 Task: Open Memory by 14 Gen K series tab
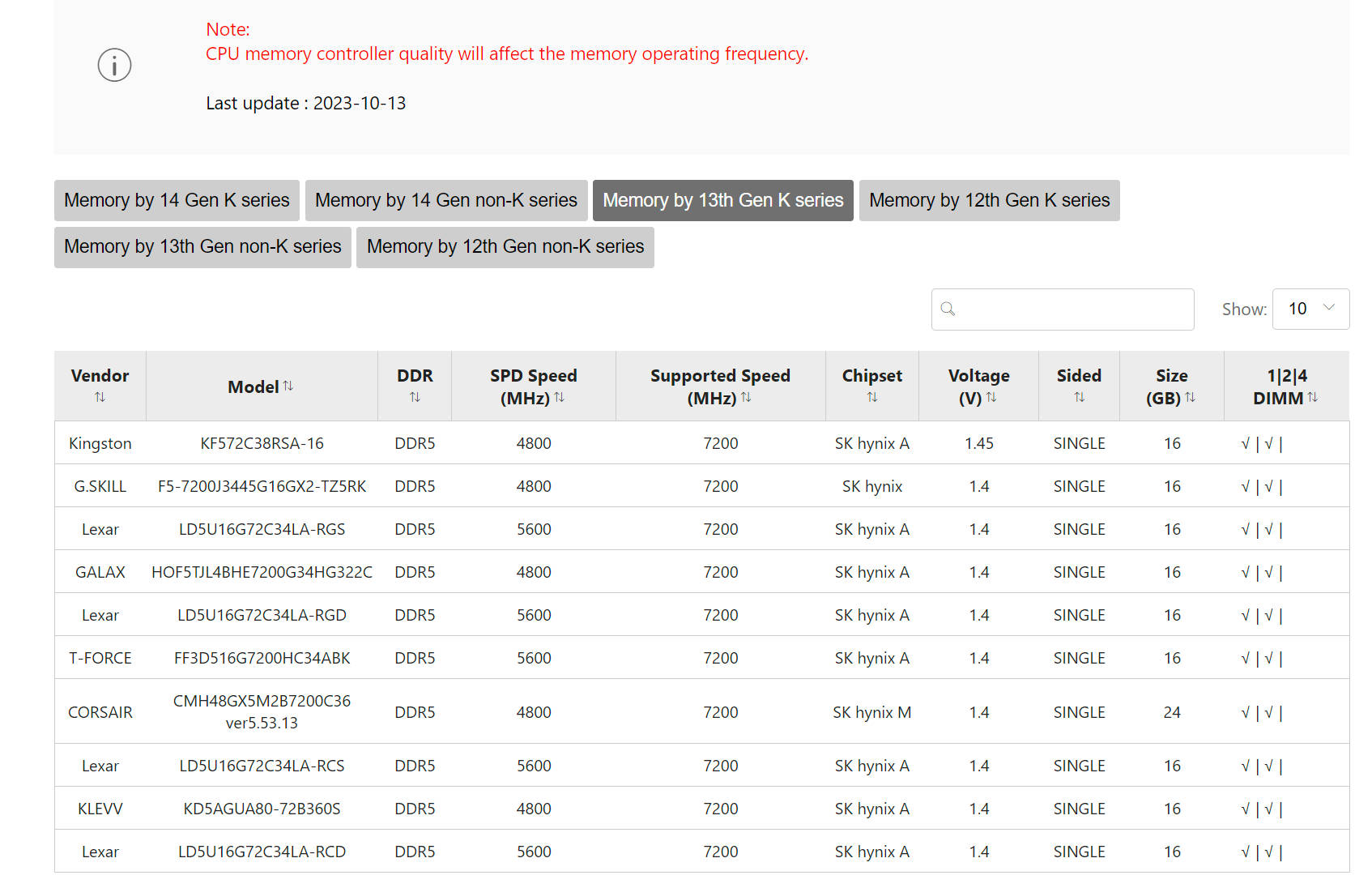point(177,200)
